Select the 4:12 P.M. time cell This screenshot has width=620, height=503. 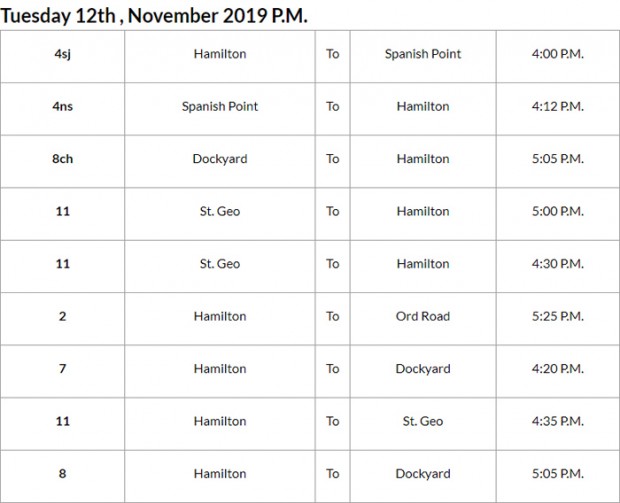(558, 106)
